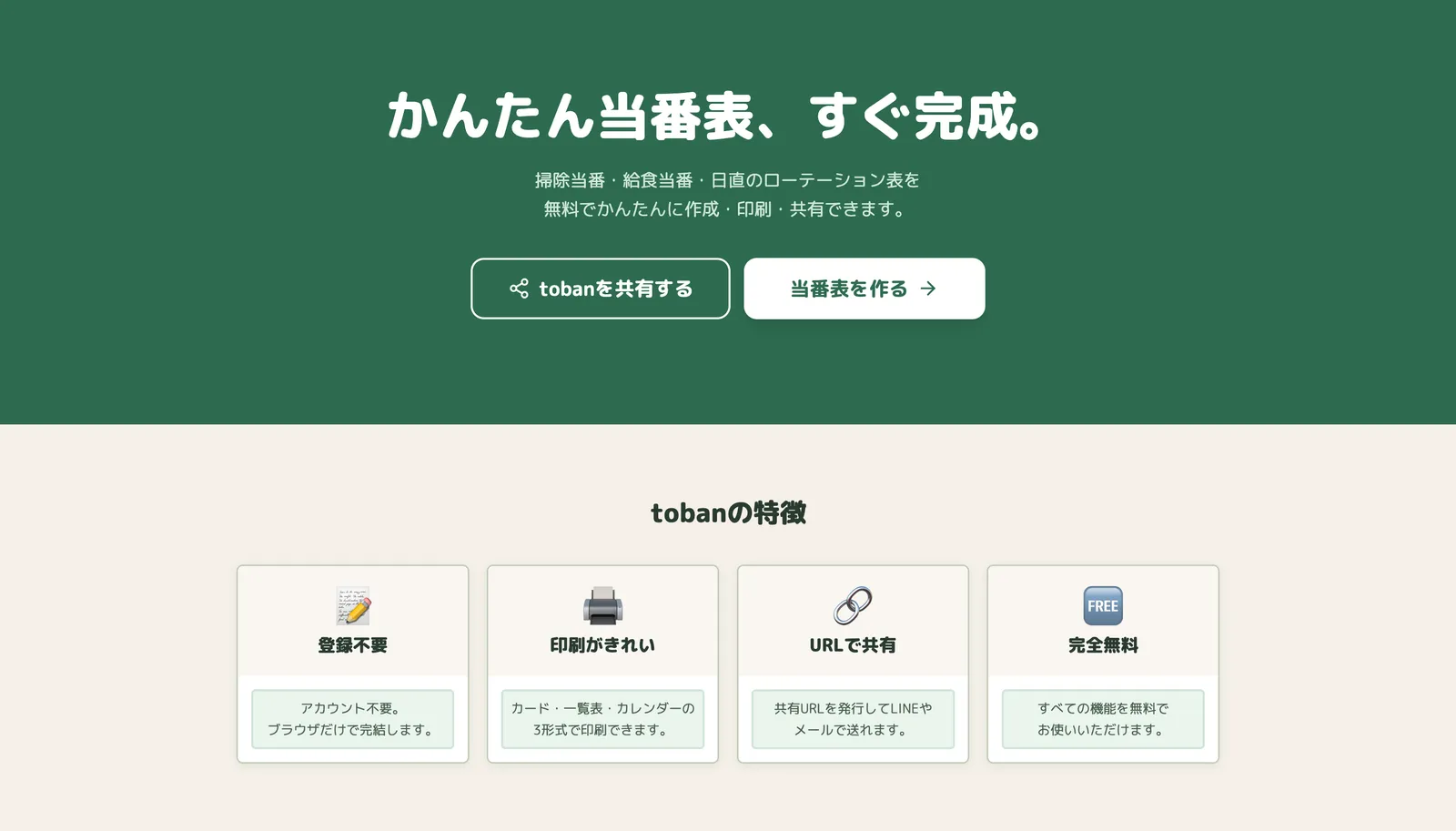Click the すべての機能を無料で description box

pyautogui.click(x=1103, y=719)
